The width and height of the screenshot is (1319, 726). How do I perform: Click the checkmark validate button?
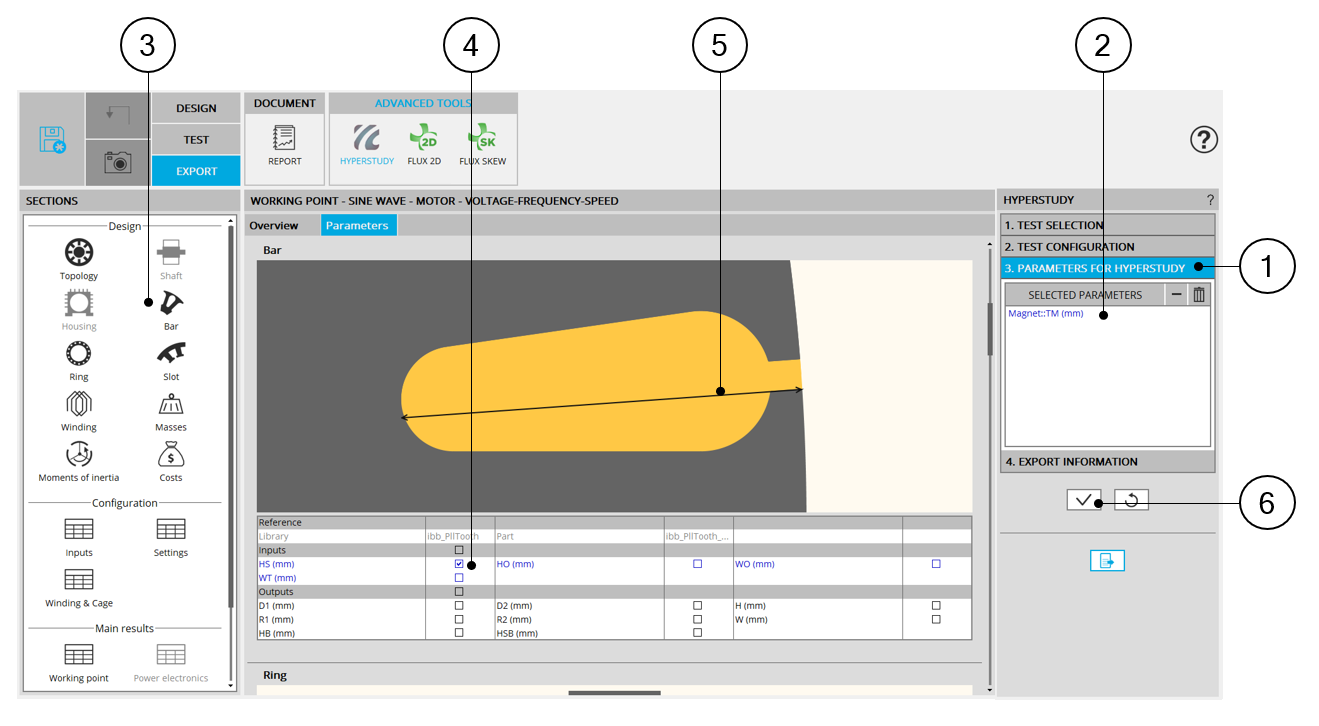[x=1083, y=500]
